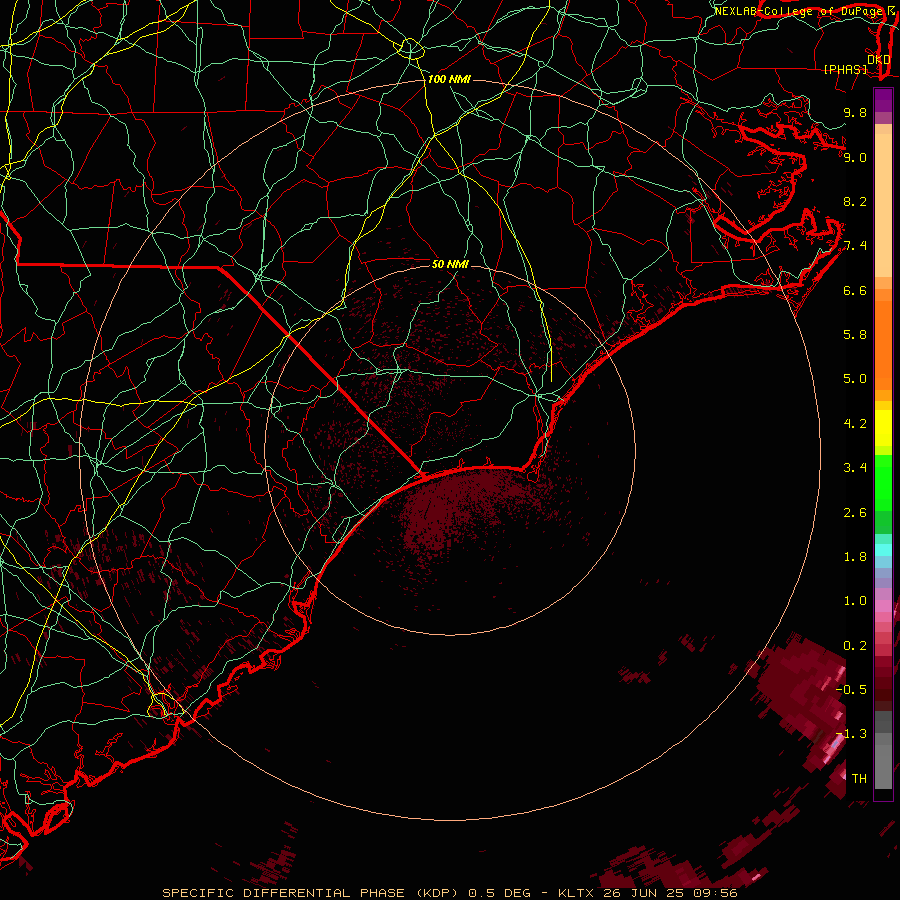Click the 3.4 value on color scale

(855, 468)
